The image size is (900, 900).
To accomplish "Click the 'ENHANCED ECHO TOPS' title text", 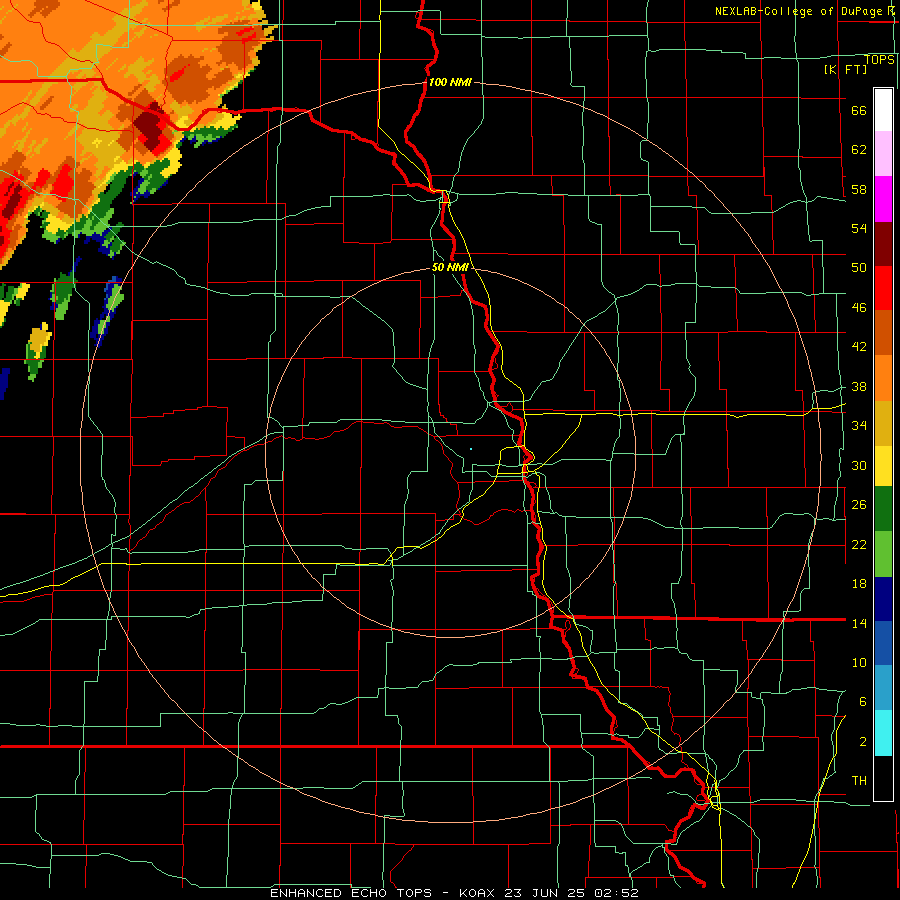I will point(351,893).
